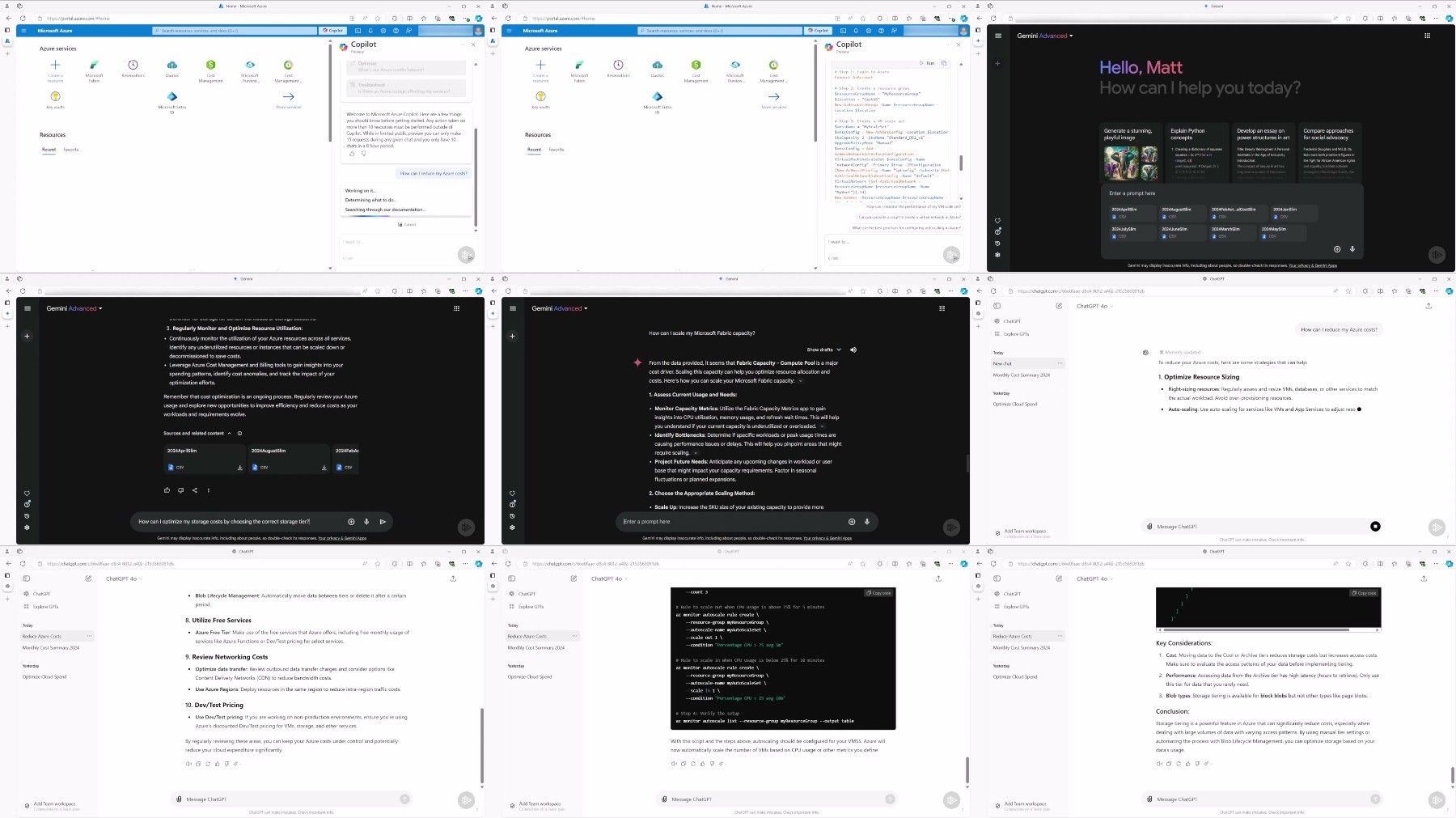Open Quotas in the Azure window where Copilot is searching documentation
The height and width of the screenshot is (818, 1456).
[x=171, y=67]
